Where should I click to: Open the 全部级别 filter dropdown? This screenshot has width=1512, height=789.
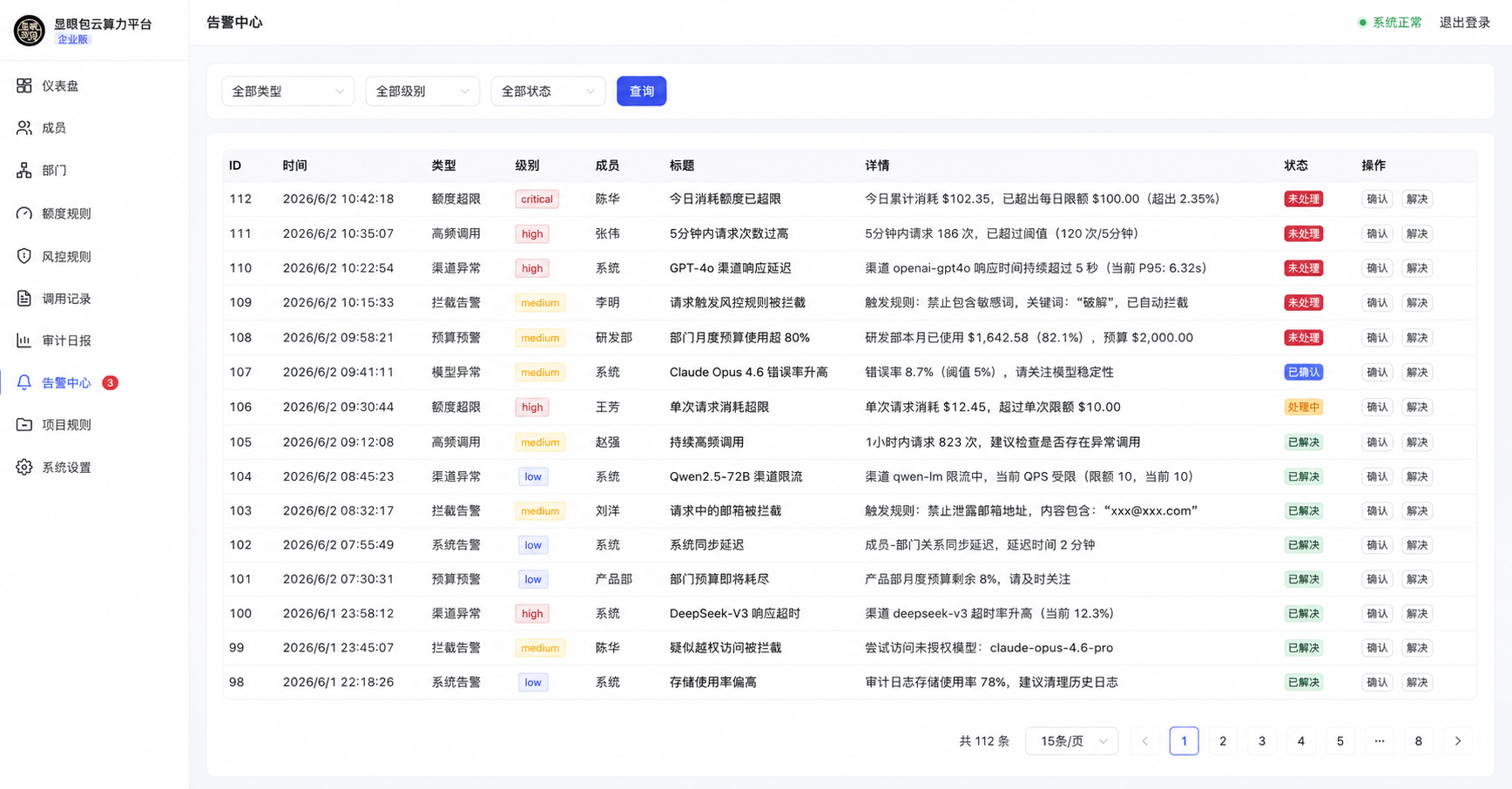point(422,91)
